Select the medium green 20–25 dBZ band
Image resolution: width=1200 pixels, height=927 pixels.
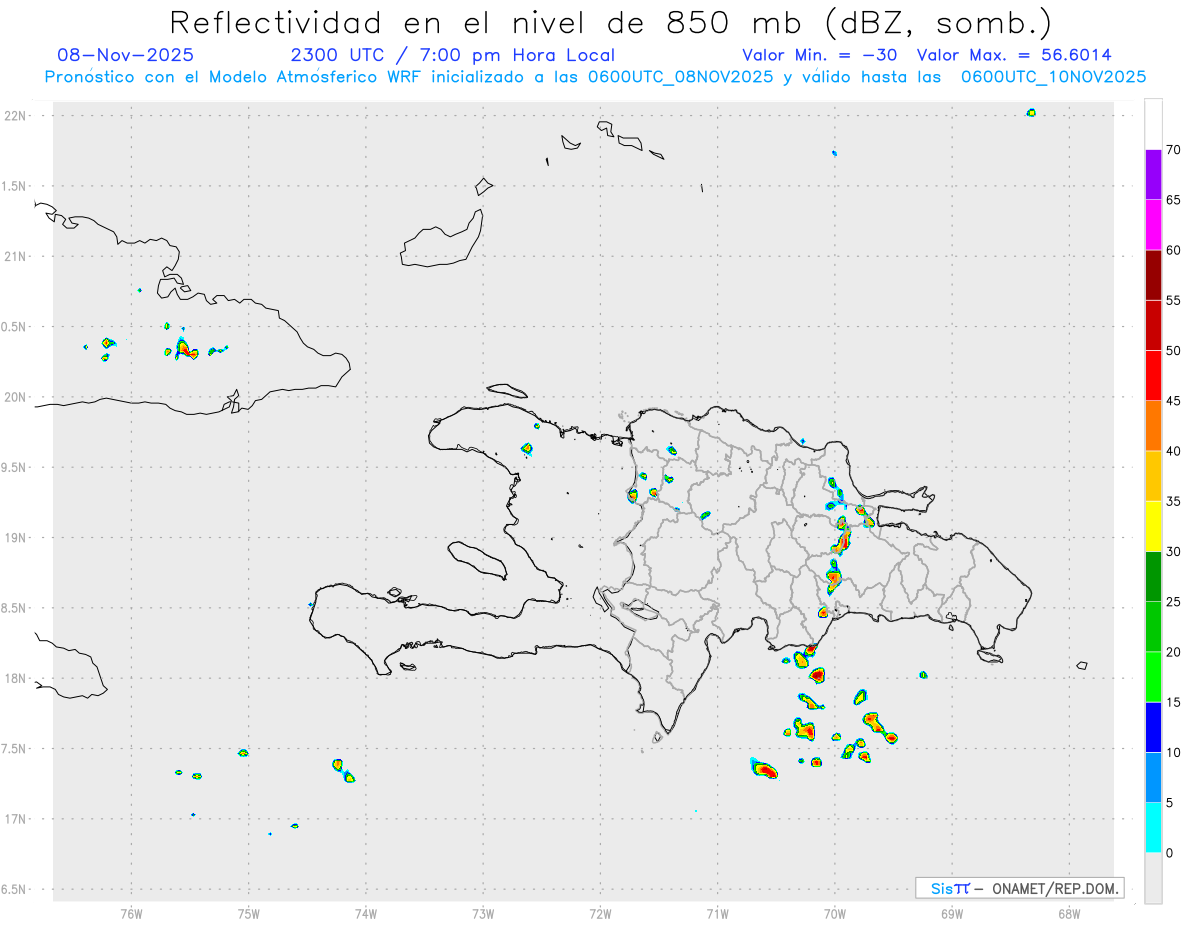click(x=1153, y=627)
